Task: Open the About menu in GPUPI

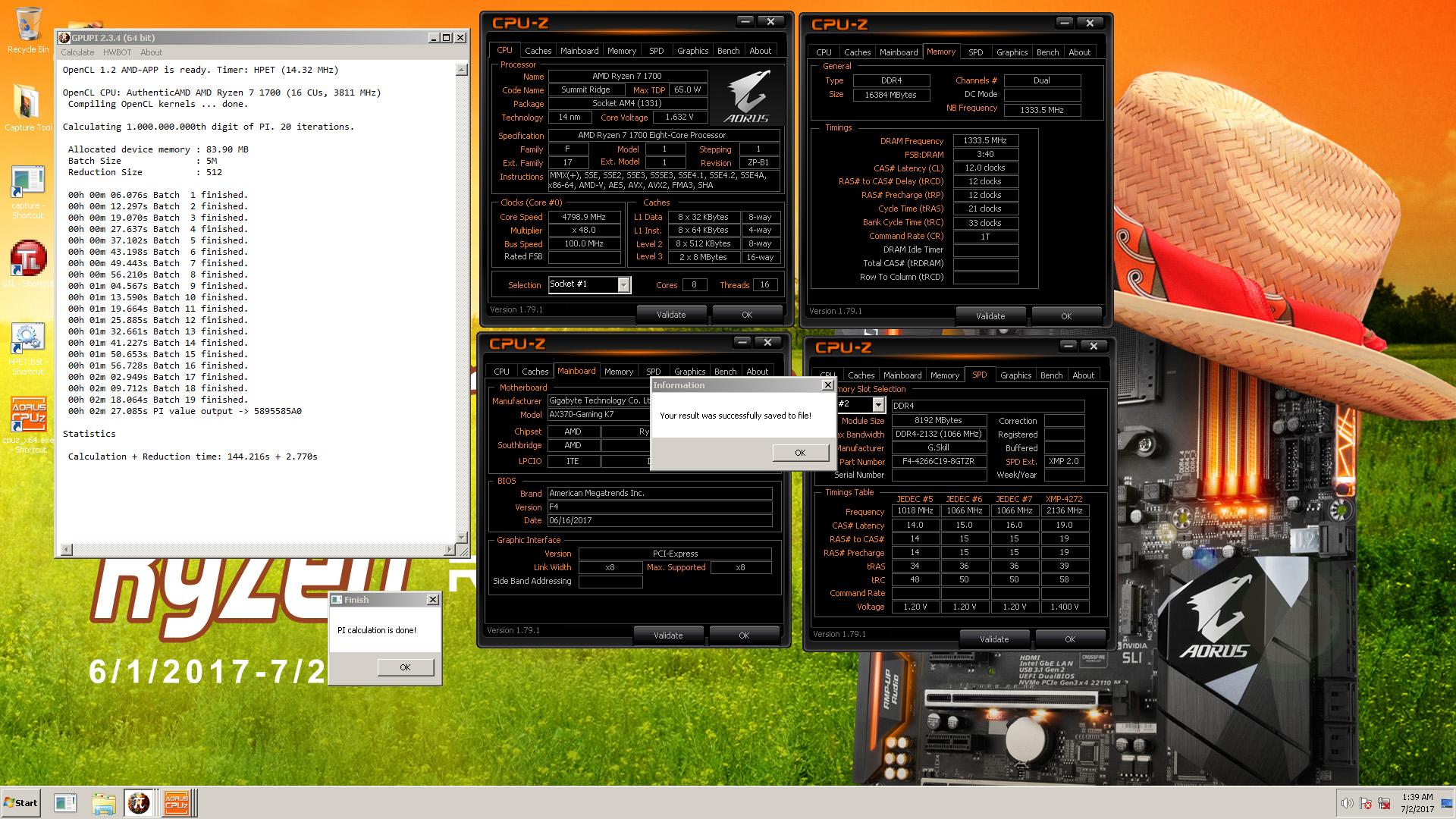Action: (x=151, y=52)
